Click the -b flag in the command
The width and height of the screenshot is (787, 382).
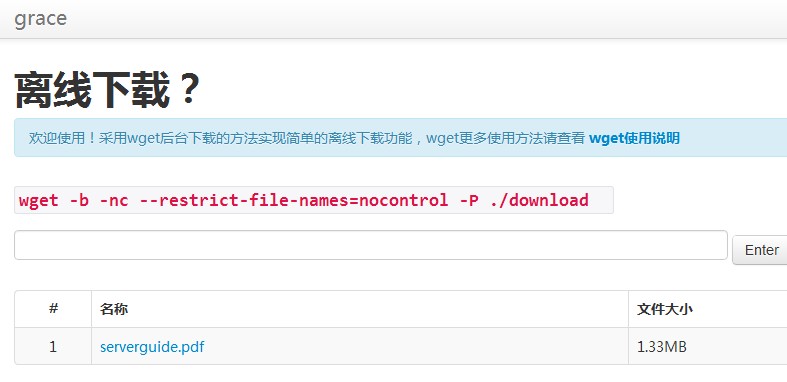(x=79, y=200)
